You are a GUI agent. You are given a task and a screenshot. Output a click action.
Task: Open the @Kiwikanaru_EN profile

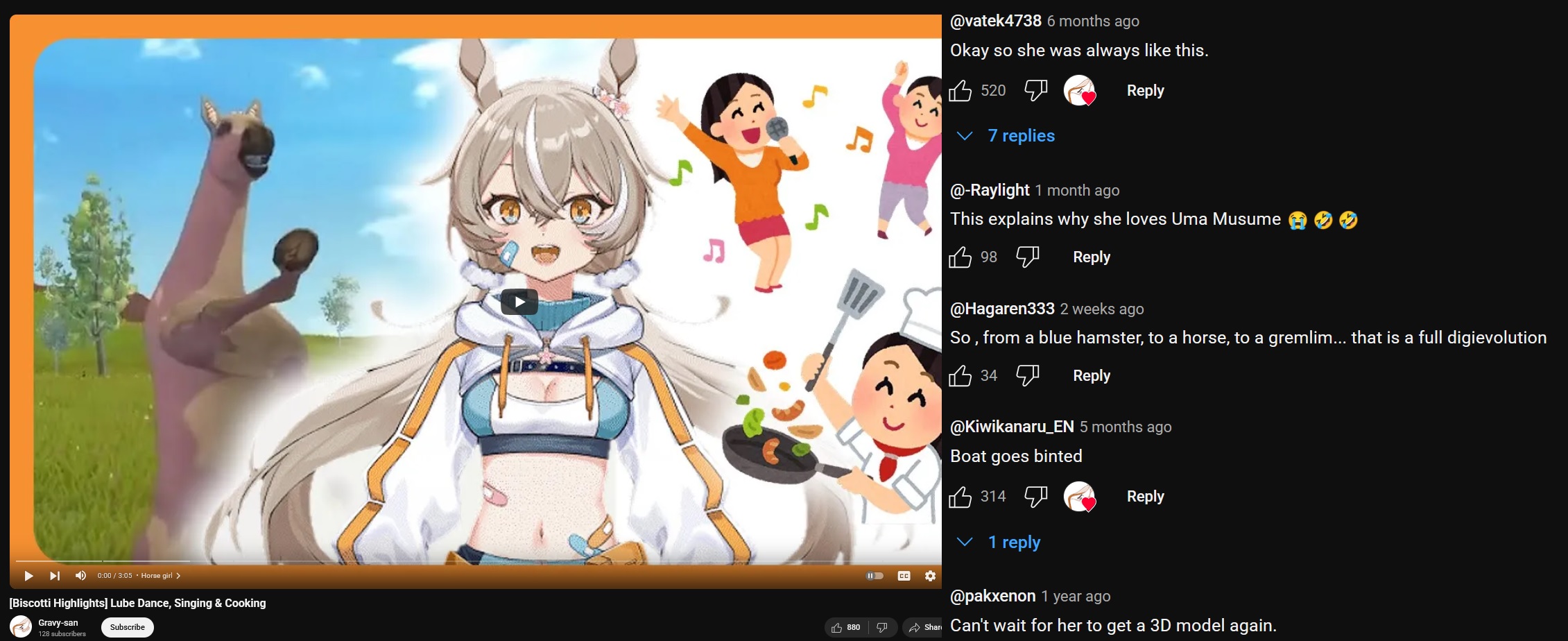pyautogui.click(x=1012, y=427)
